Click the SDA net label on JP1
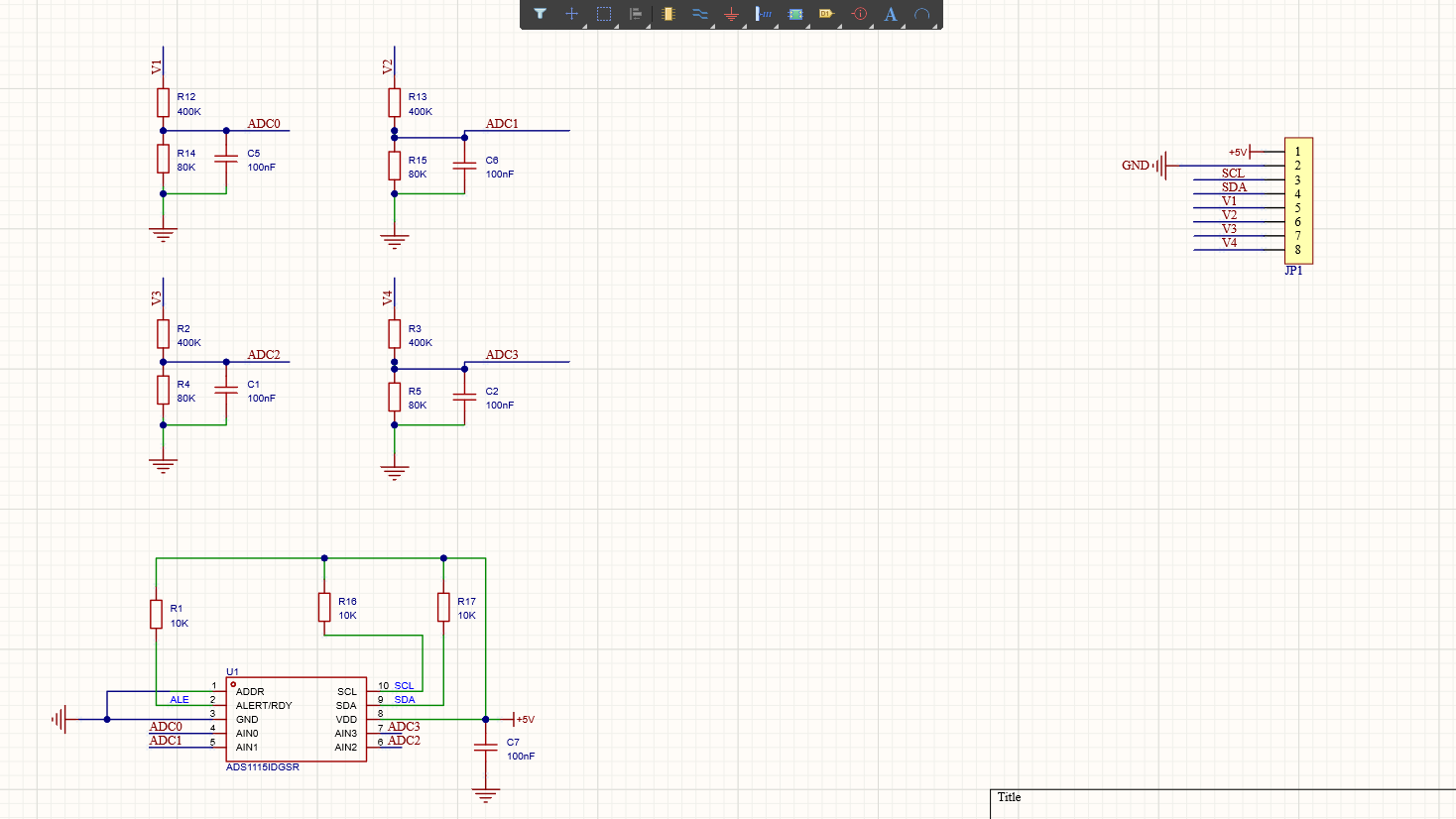 (1234, 187)
